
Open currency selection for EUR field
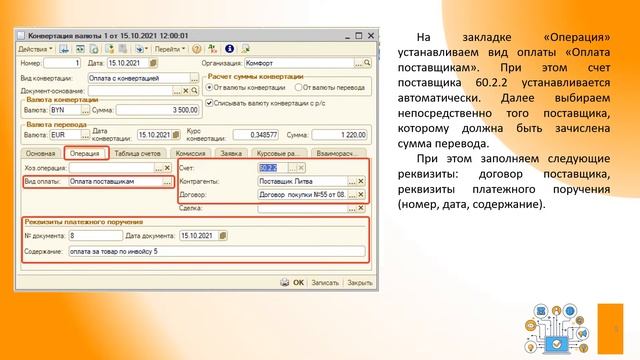(x=85, y=135)
